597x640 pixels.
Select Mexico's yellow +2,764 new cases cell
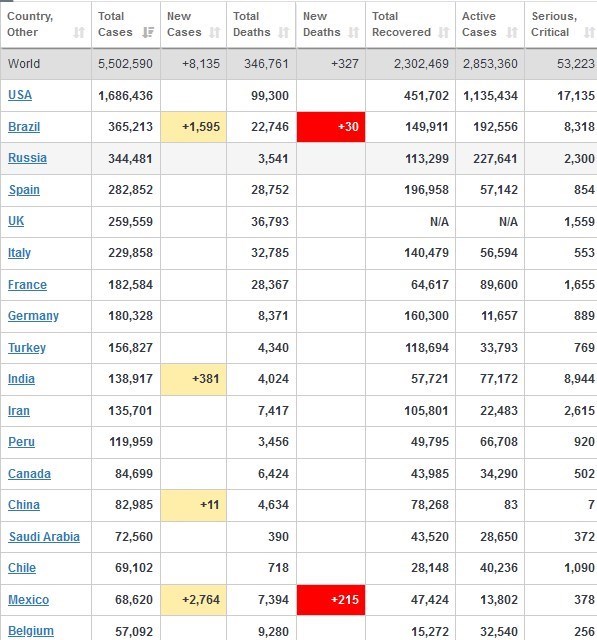pos(193,600)
